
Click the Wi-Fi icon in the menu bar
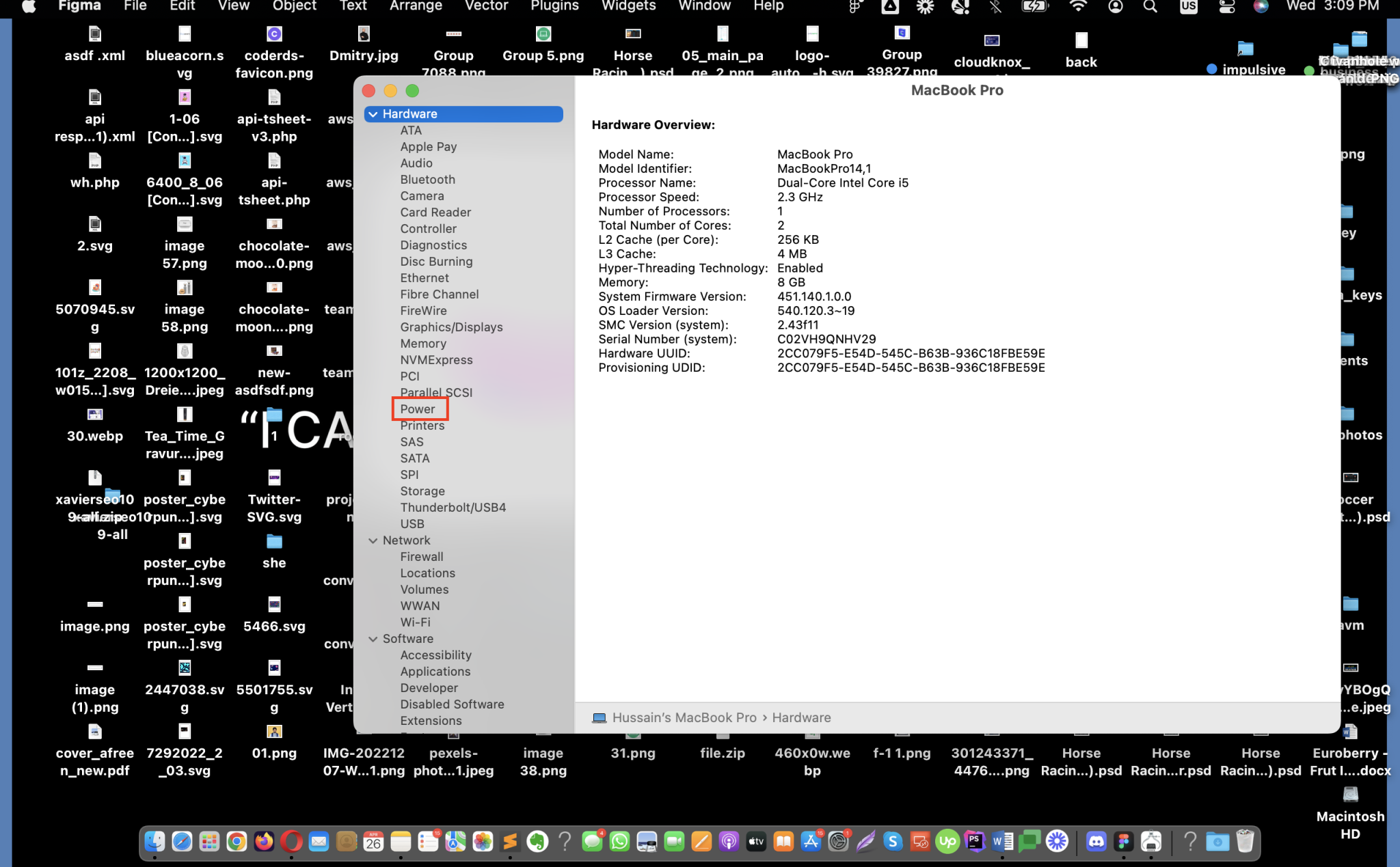pyautogui.click(x=1077, y=7)
